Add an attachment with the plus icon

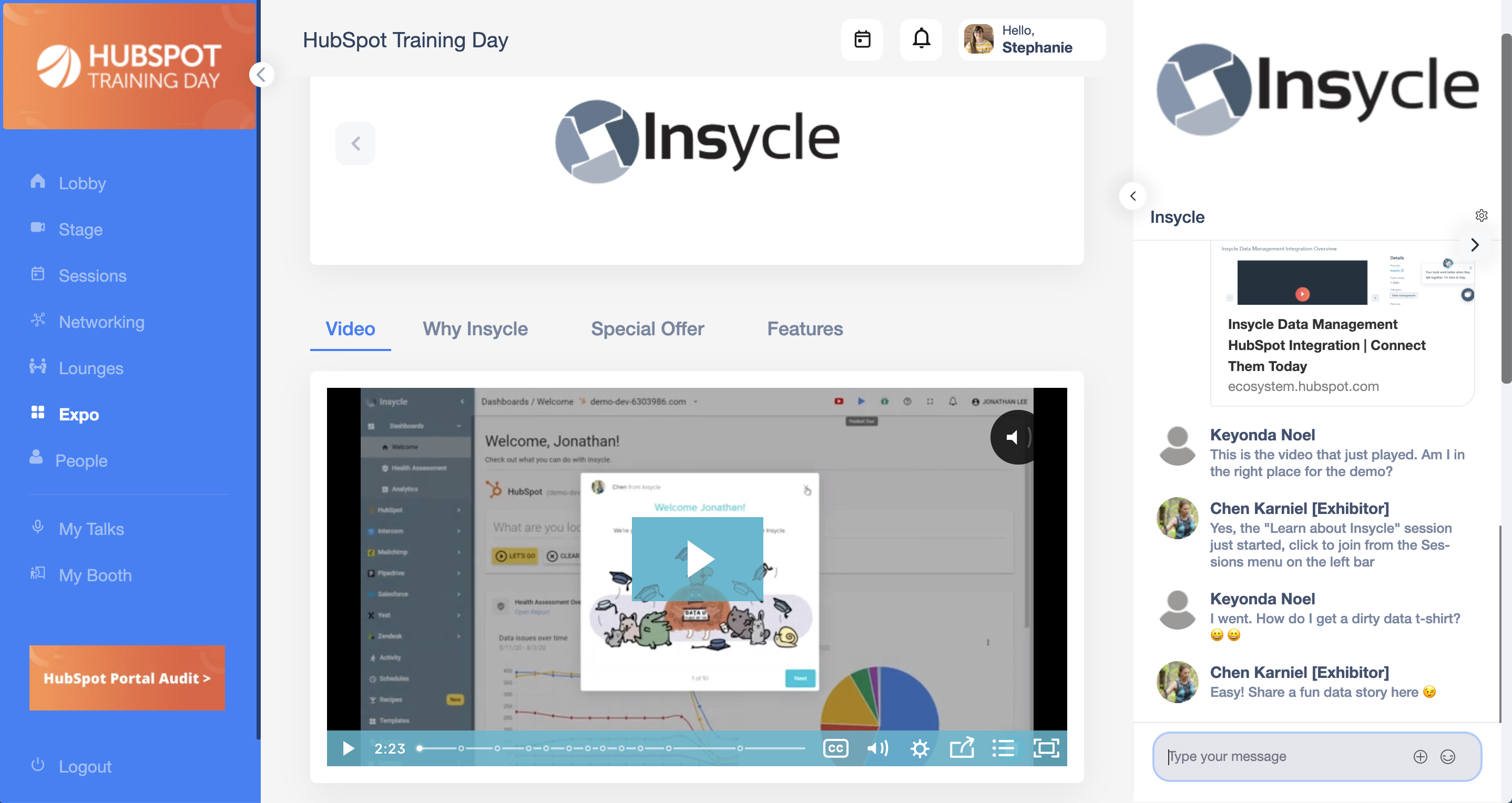coord(1420,757)
